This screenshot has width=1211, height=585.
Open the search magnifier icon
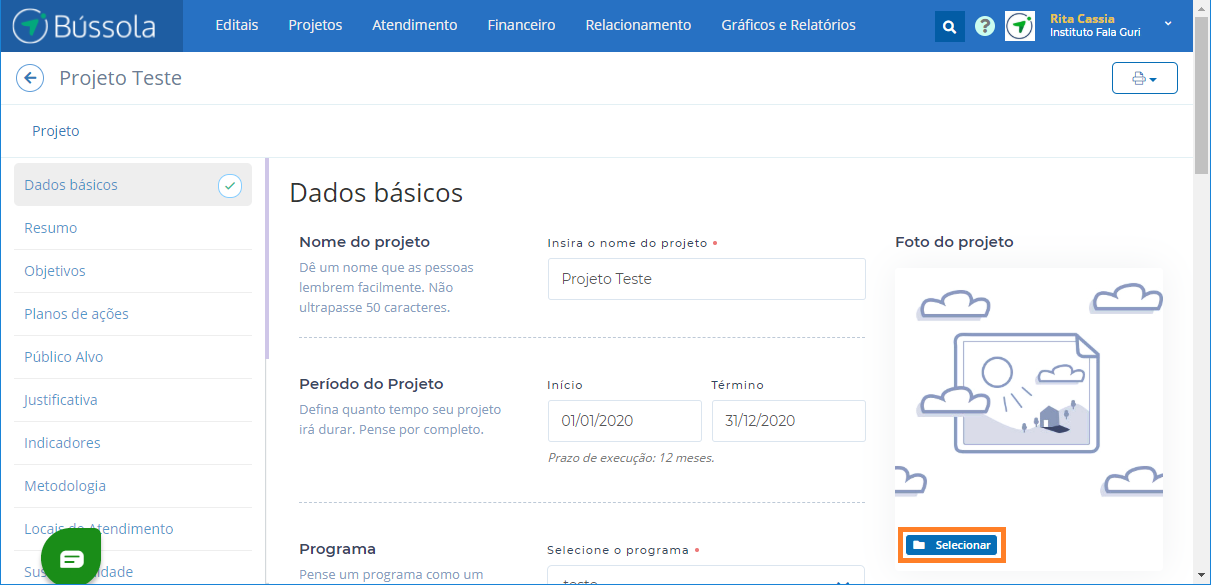949,26
